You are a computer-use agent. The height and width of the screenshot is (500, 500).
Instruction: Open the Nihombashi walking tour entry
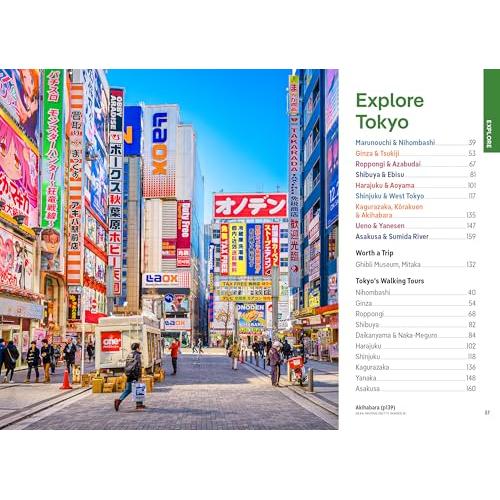pos(415,292)
